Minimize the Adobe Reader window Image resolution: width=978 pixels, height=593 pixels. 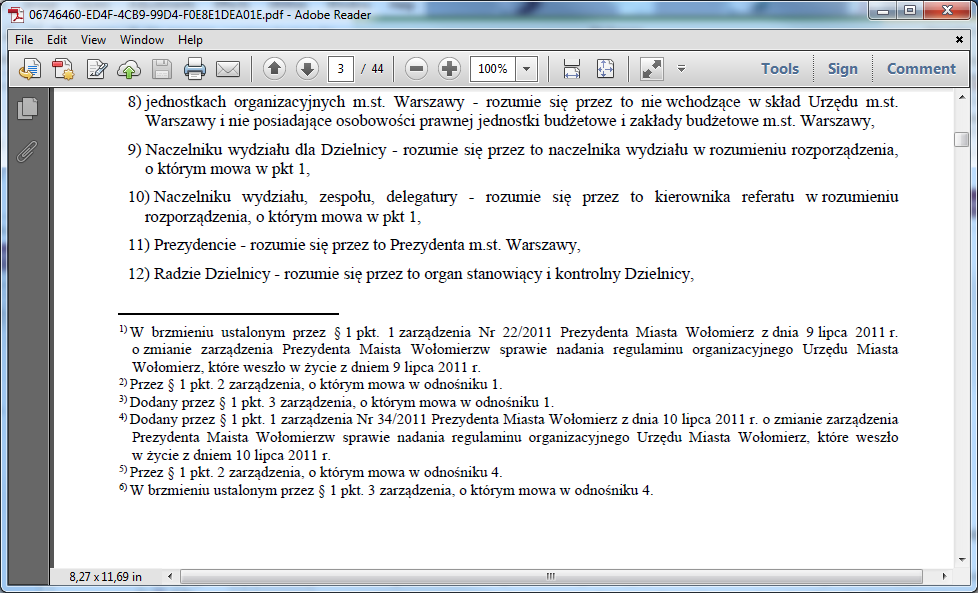click(882, 11)
